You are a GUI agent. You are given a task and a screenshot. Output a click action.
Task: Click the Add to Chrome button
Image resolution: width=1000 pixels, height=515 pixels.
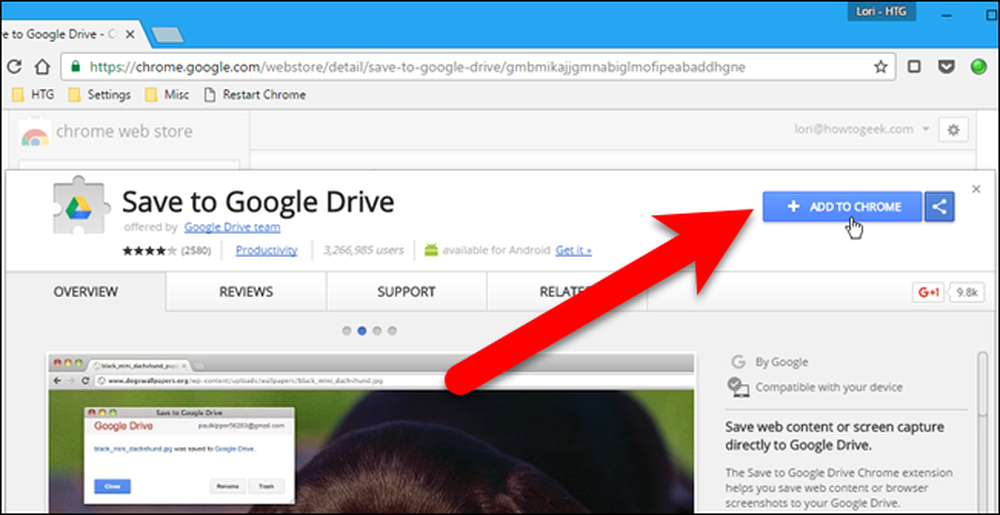coord(842,207)
